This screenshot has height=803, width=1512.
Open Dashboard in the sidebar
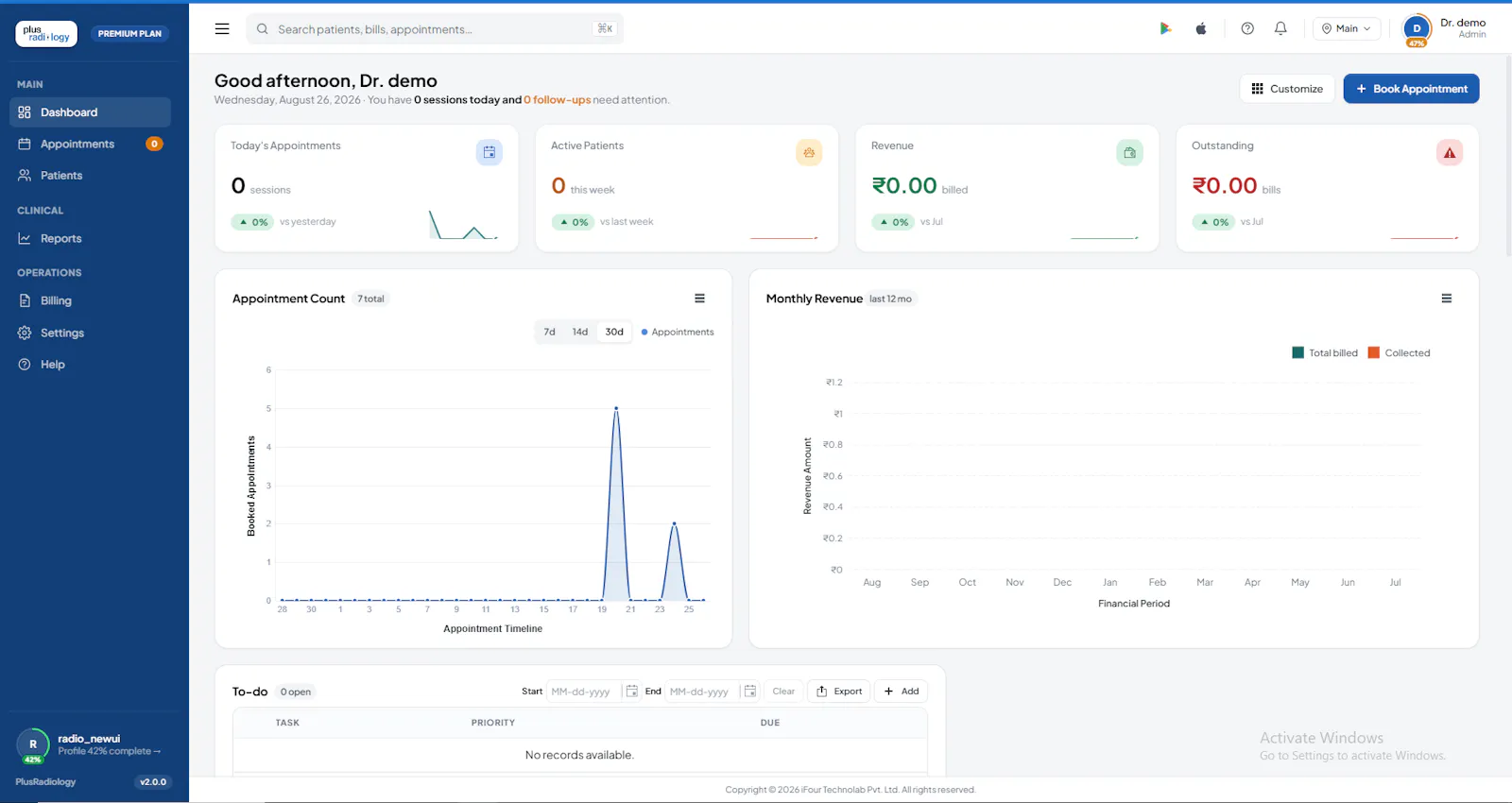[x=91, y=112]
